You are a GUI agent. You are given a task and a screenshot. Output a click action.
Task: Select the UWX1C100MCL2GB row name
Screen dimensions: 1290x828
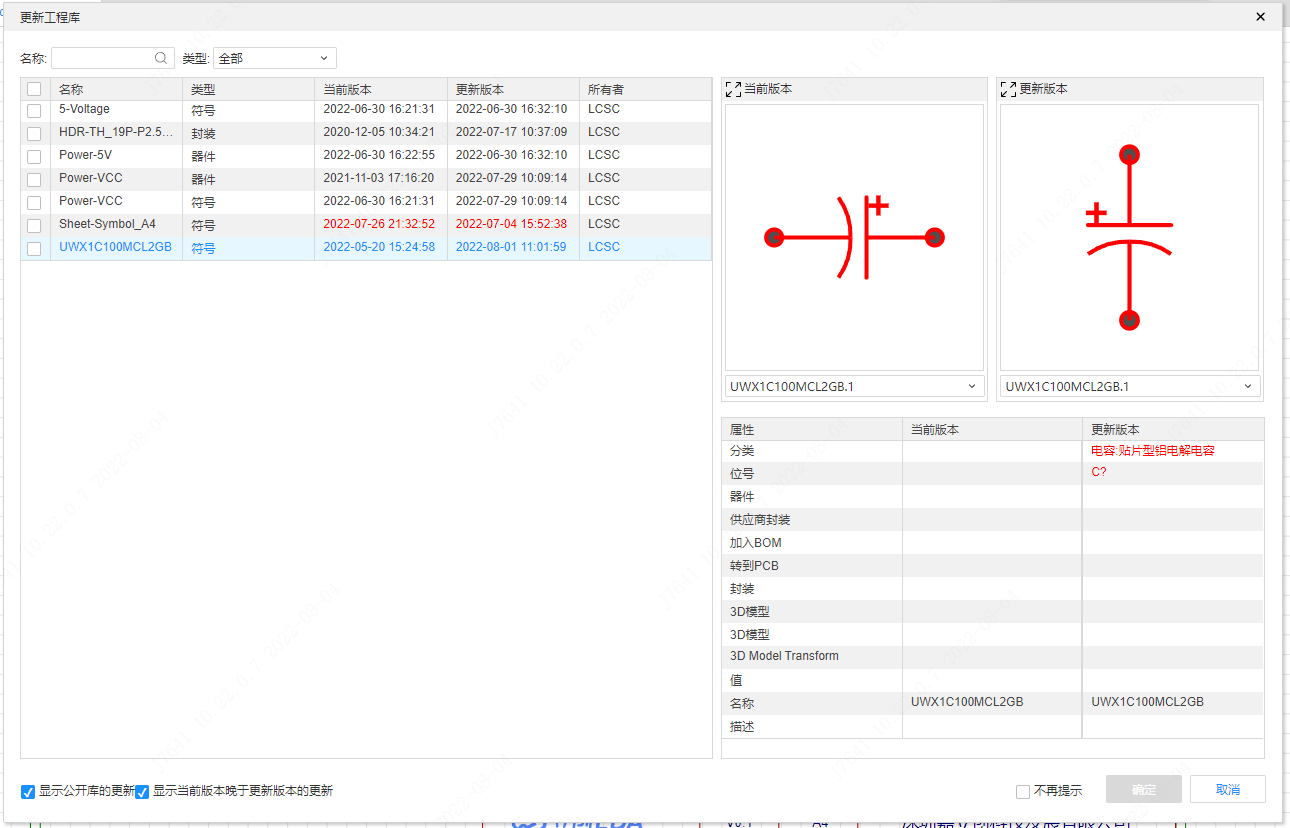pyautogui.click(x=115, y=247)
